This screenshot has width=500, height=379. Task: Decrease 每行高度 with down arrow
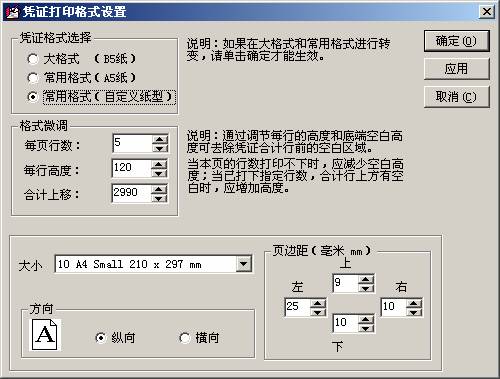pyautogui.click(x=159, y=173)
